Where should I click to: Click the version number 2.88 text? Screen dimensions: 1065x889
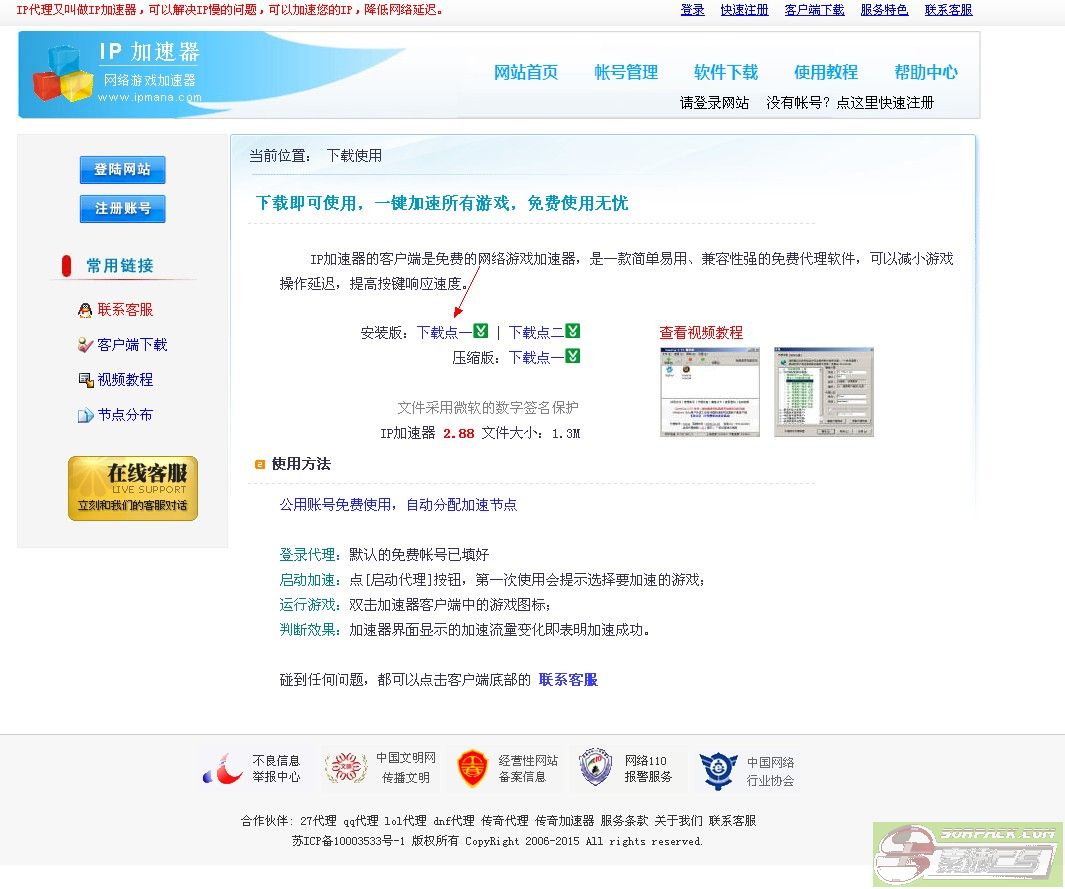458,433
